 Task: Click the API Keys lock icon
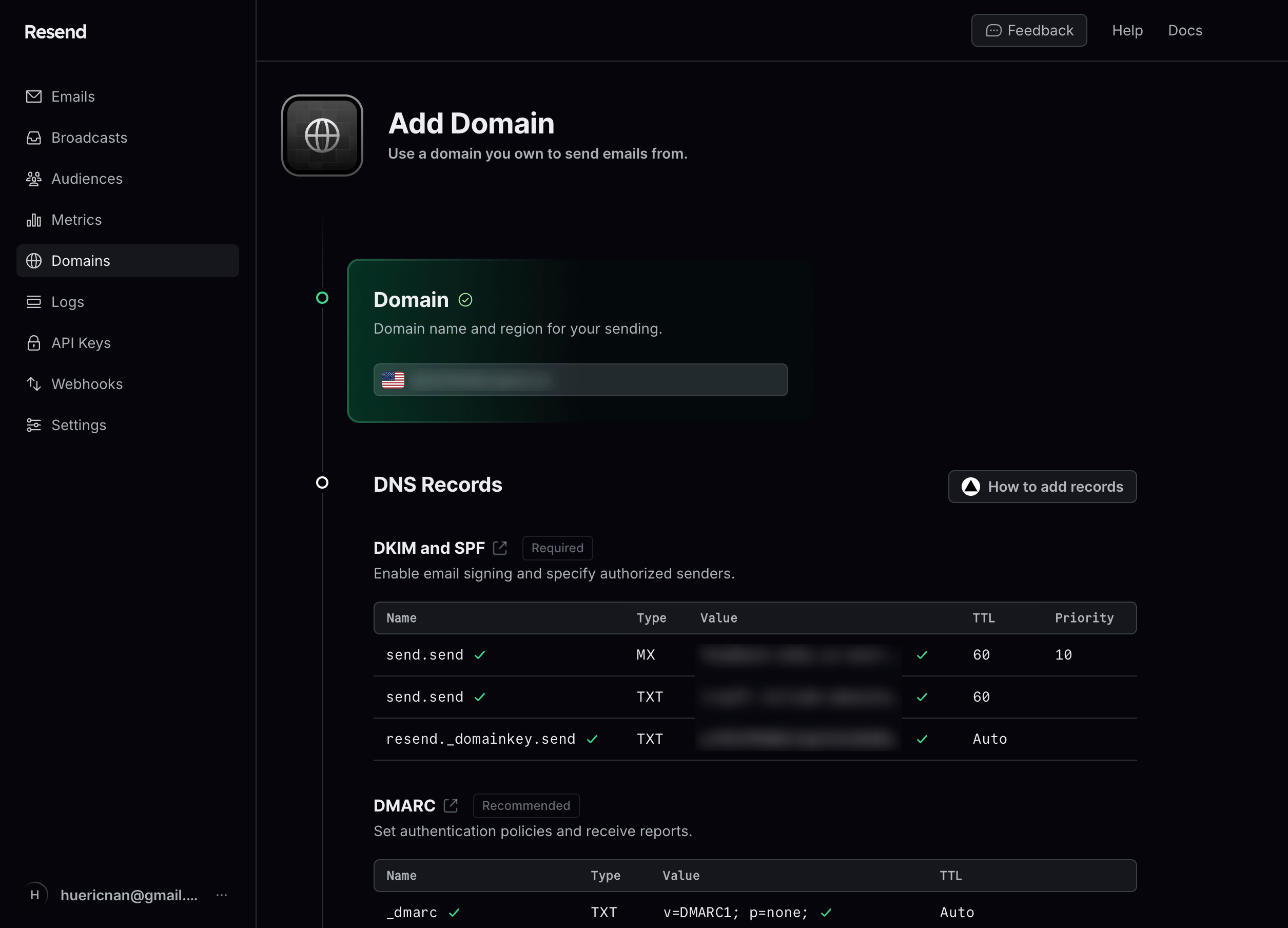(x=34, y=343)
